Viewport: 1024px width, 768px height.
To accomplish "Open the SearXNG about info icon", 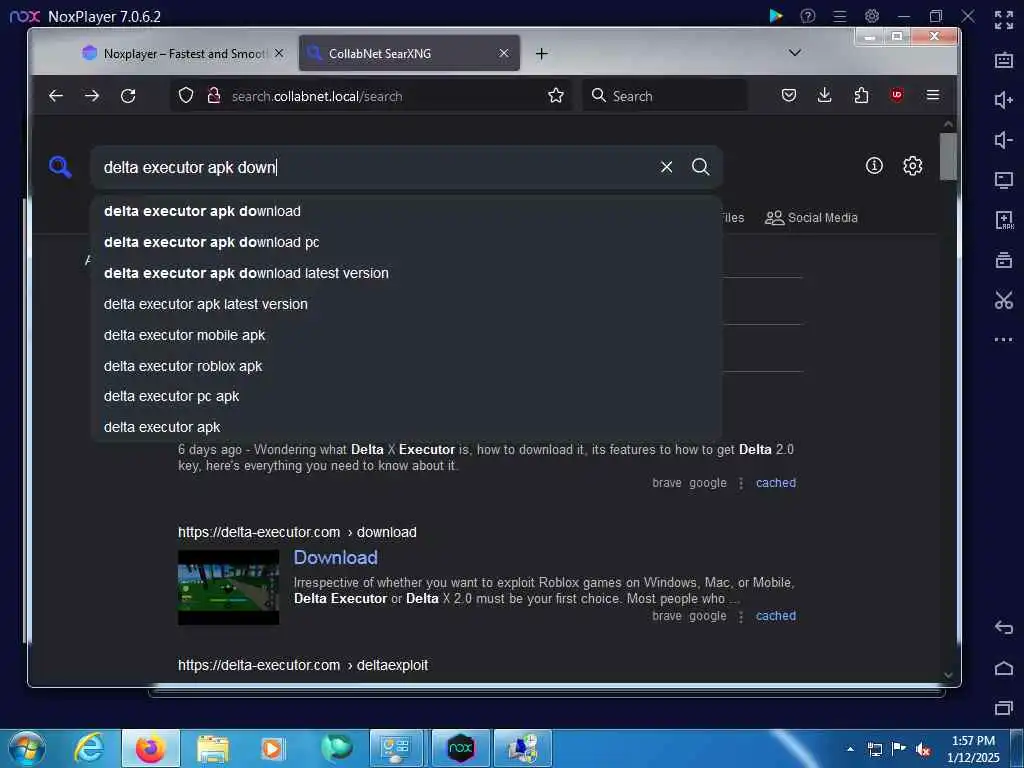I will tap(874, 166).
